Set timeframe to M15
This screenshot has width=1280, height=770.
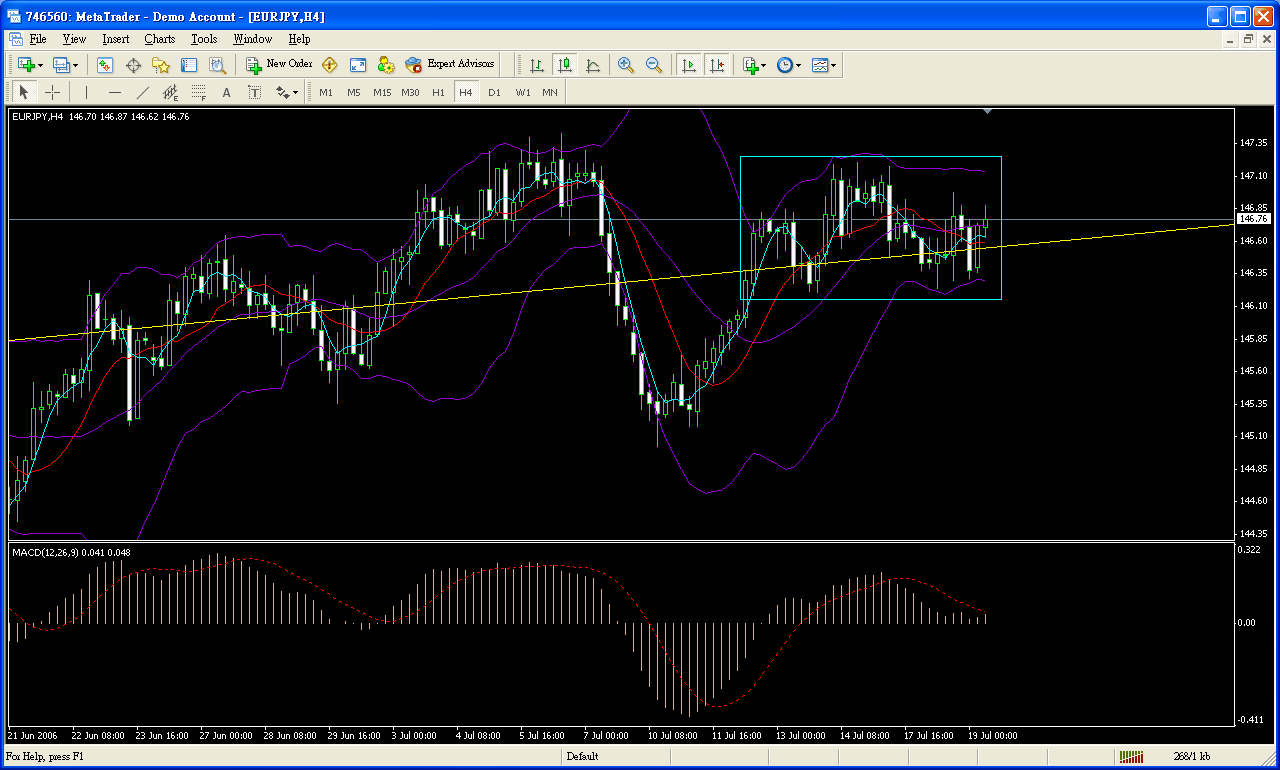(382, 92)
